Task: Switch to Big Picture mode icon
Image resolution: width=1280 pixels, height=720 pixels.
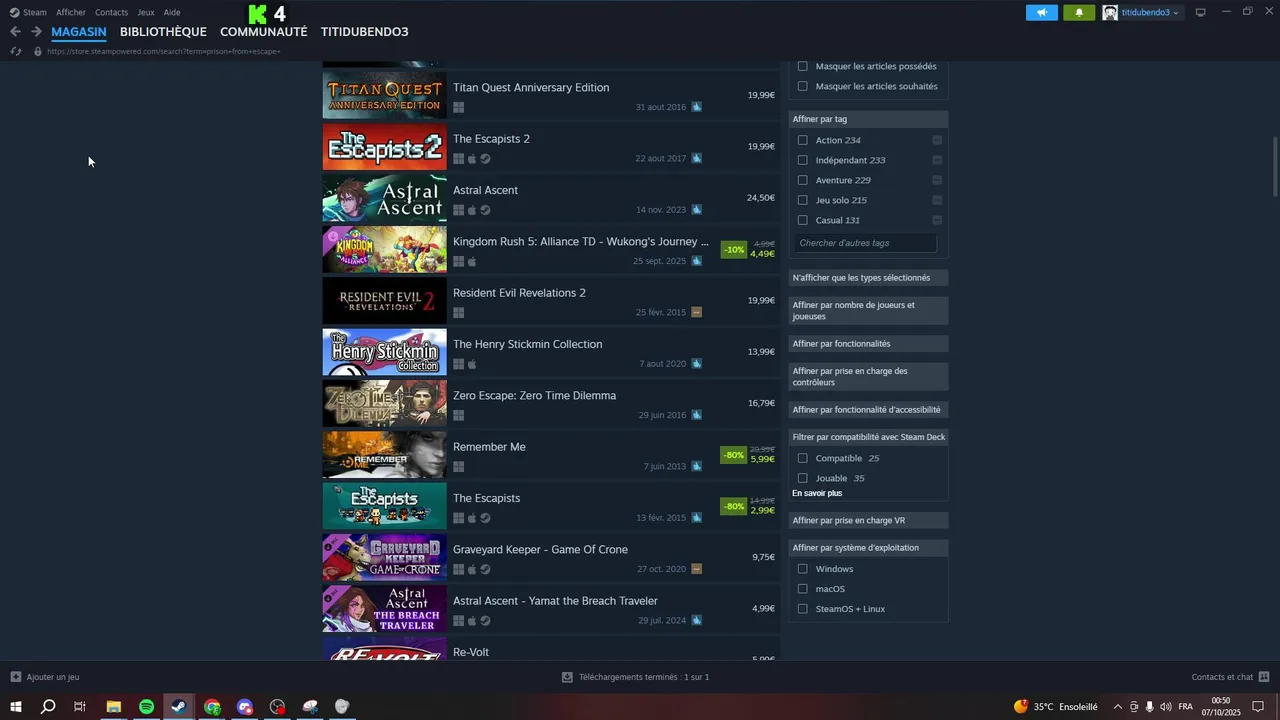Action: point(1200,13)
